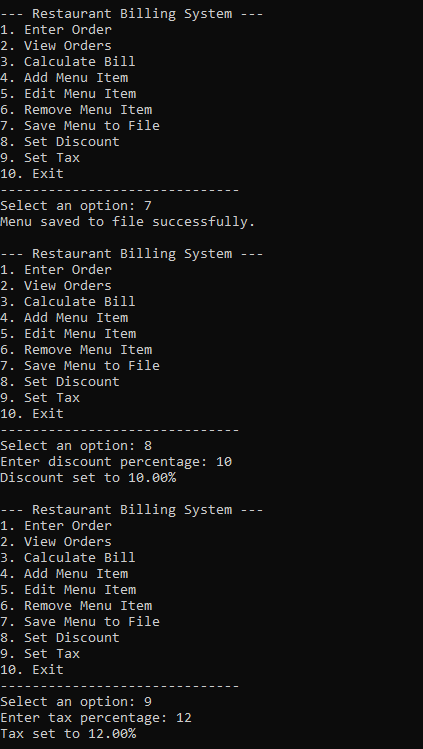Click "Discount set to 10.00%" output
423x749 pixels.
click(x=88, y=478)
